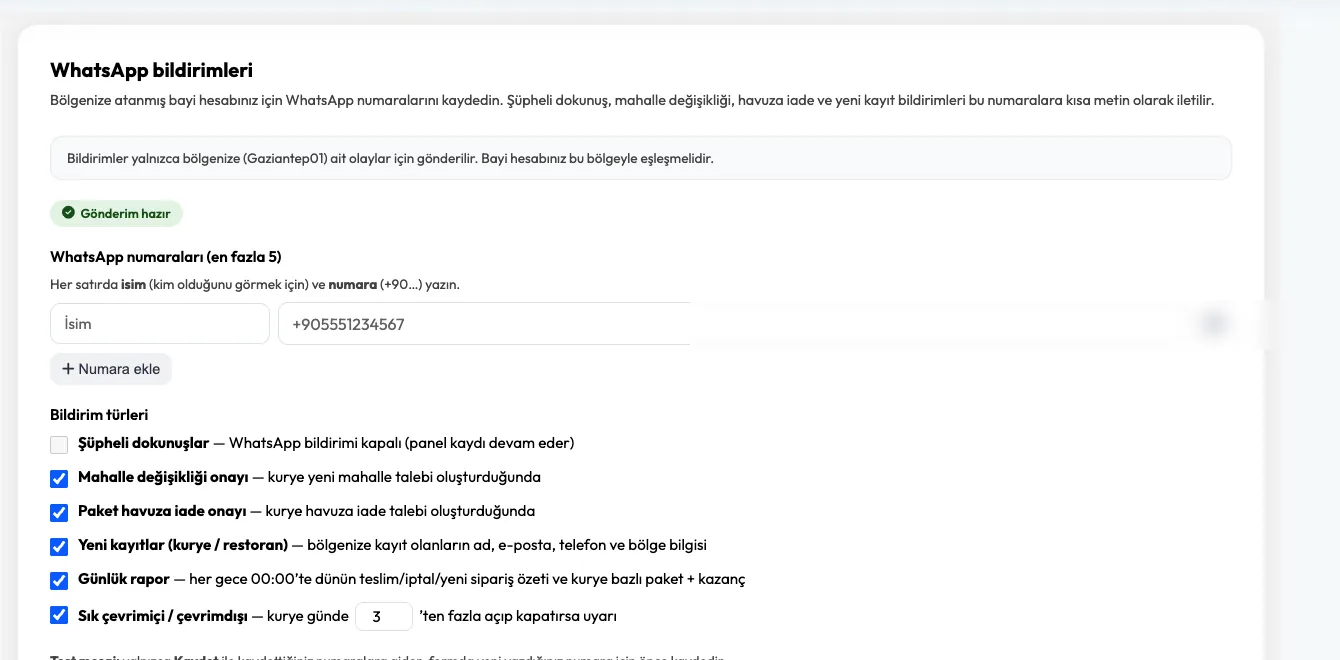Click the WhatsApp numaraları (en fazla 5) label
1340x660 pixels.
(x=166, y=257)
